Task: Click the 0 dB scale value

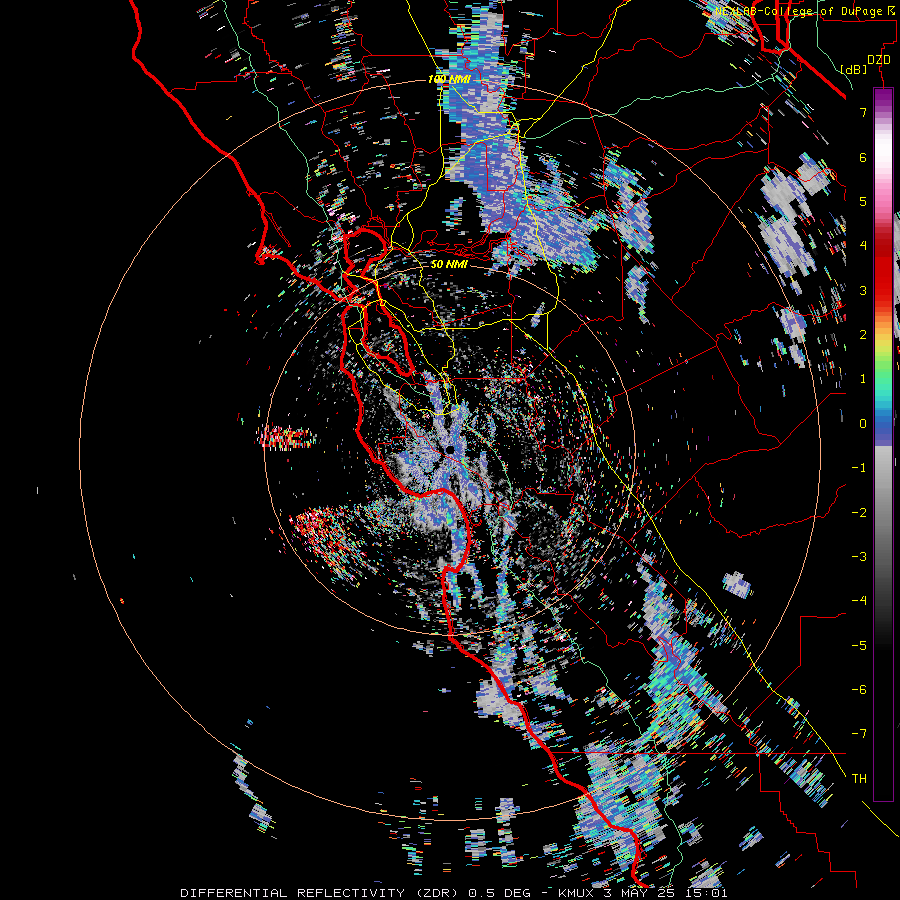Action: tap(863, 424)
